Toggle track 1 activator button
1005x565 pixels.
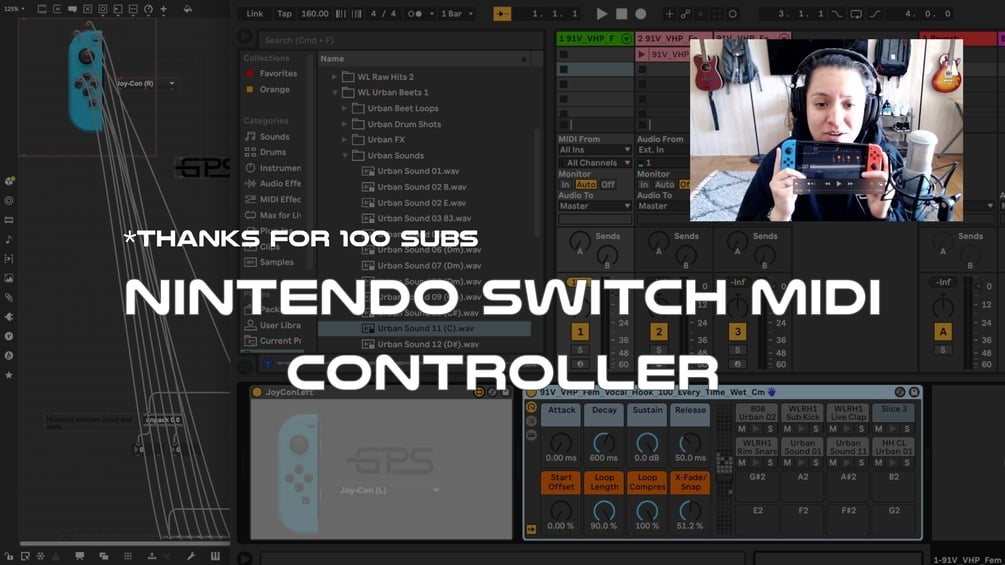pos(580,331)
